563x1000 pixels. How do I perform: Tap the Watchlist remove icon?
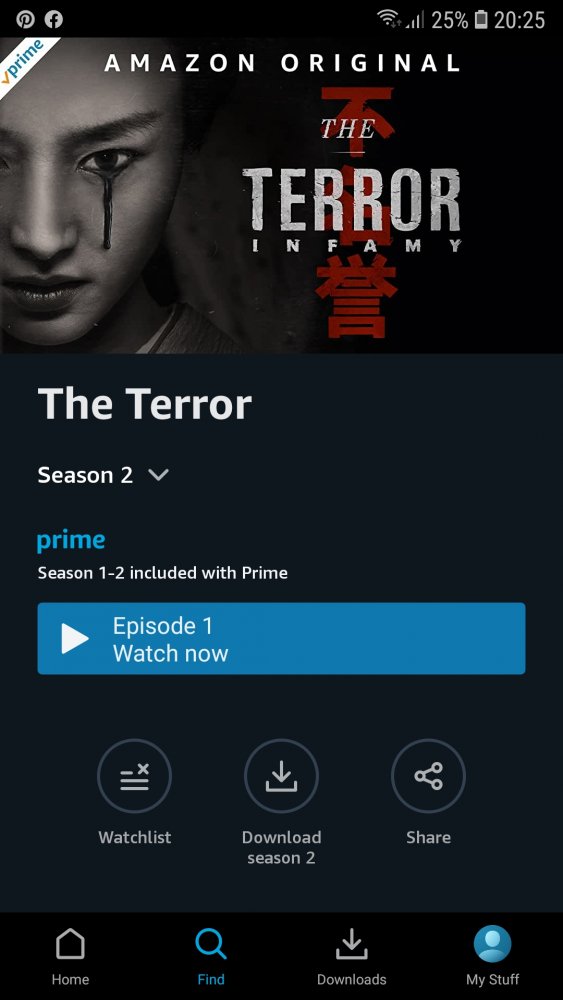click(x=135, y=776)
